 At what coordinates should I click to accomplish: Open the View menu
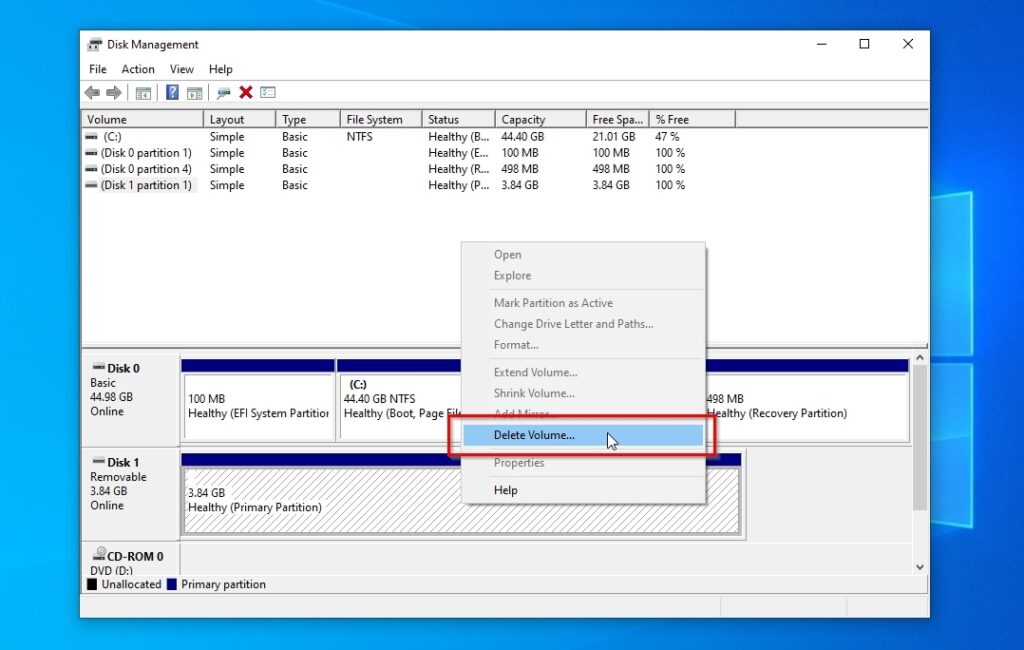(181, 69)
